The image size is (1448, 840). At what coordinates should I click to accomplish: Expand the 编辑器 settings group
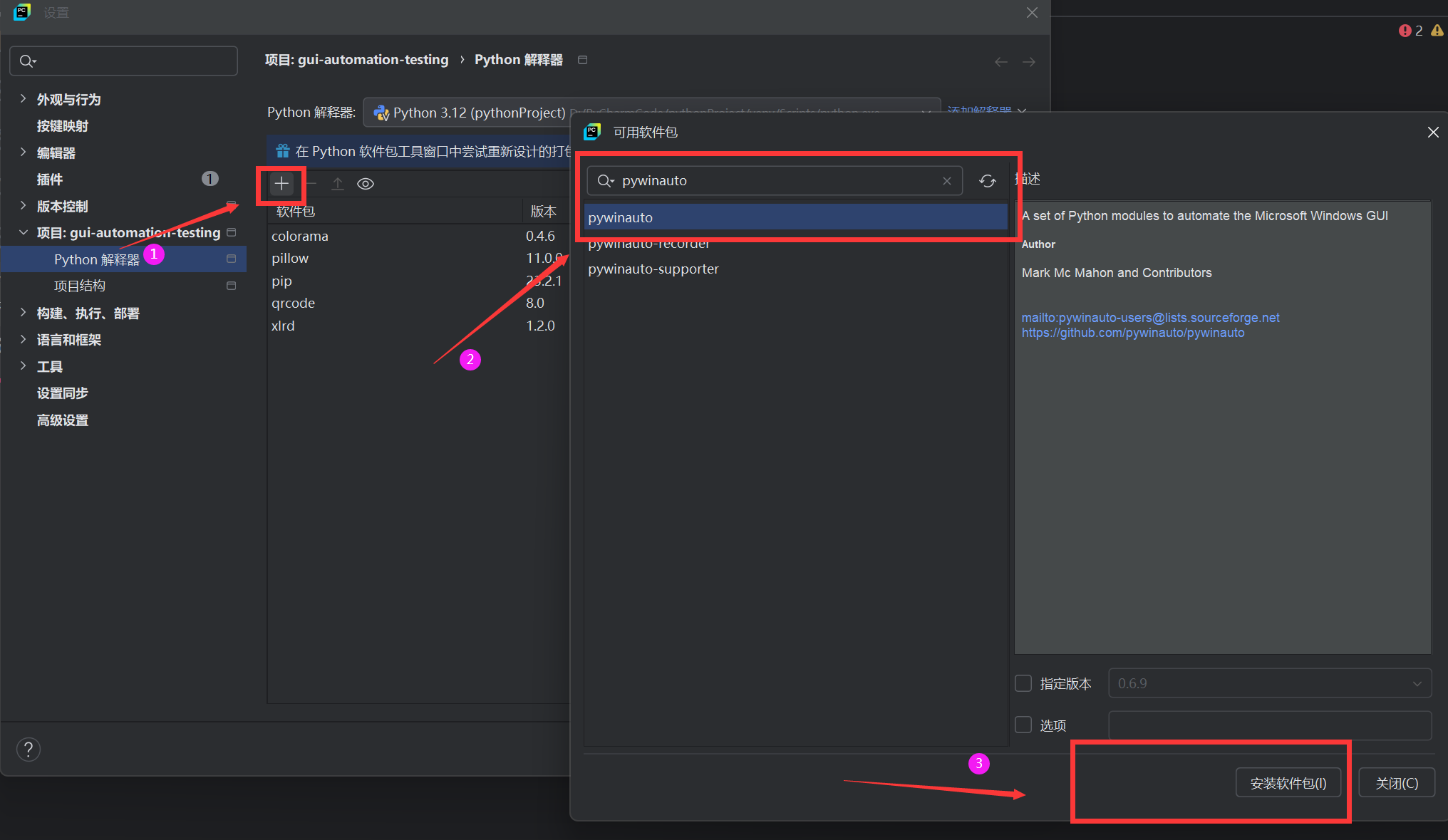pyautogui.click(x=23, y=152)
